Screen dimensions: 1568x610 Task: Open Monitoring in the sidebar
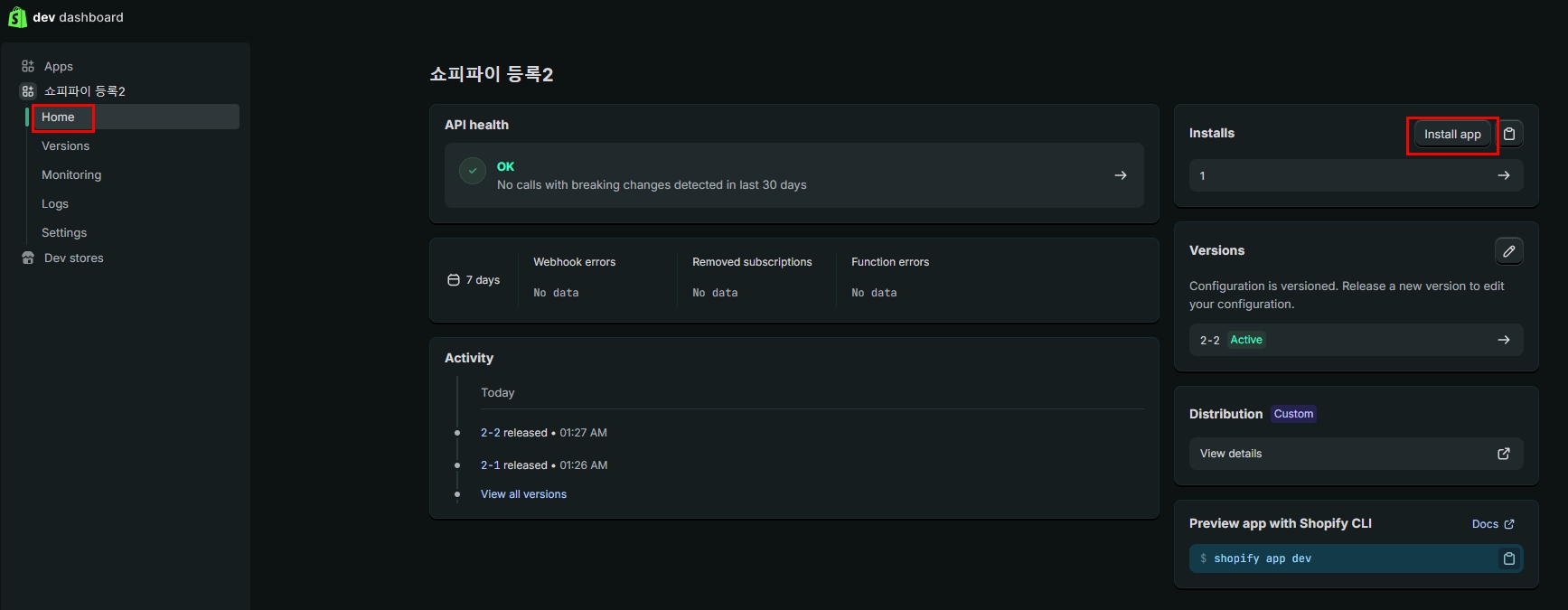(x=71, y=174)
